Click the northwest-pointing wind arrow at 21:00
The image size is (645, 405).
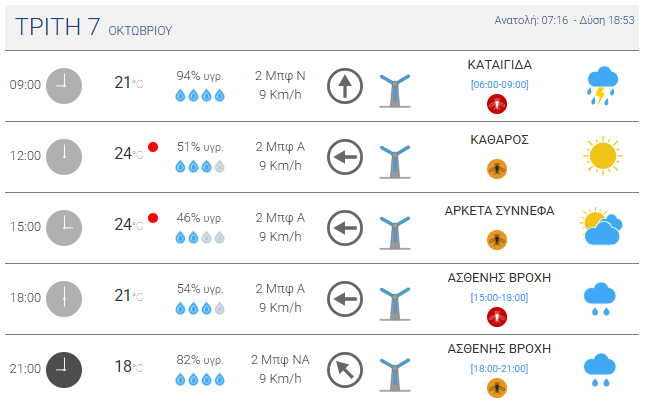click(344, 369)
